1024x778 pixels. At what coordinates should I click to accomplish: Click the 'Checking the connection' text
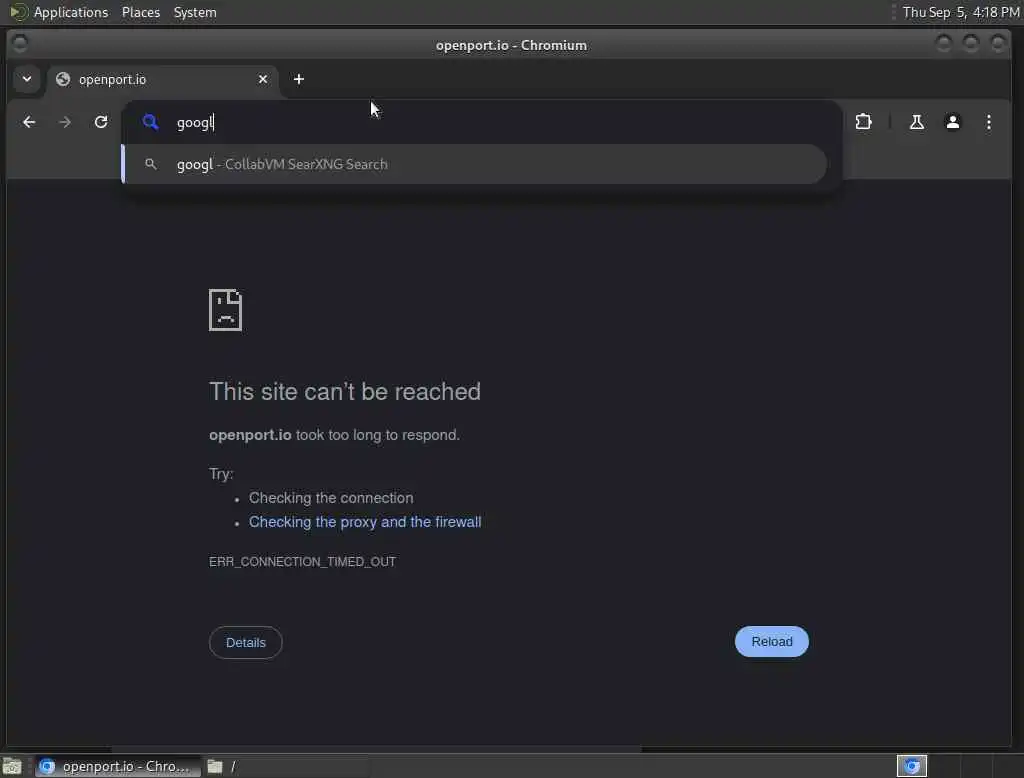(331, 498)
